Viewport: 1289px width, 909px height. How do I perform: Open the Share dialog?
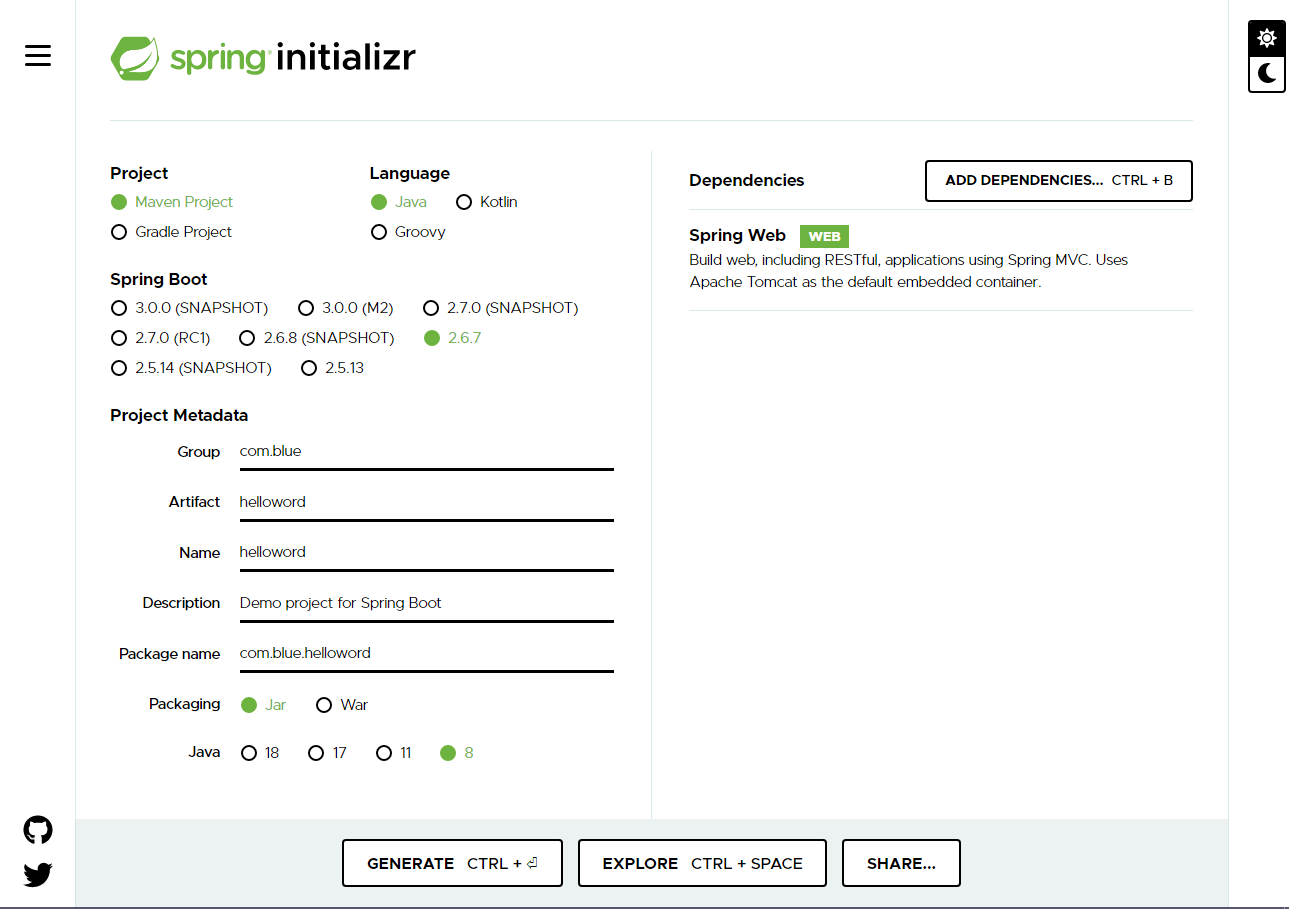[900, 862]
